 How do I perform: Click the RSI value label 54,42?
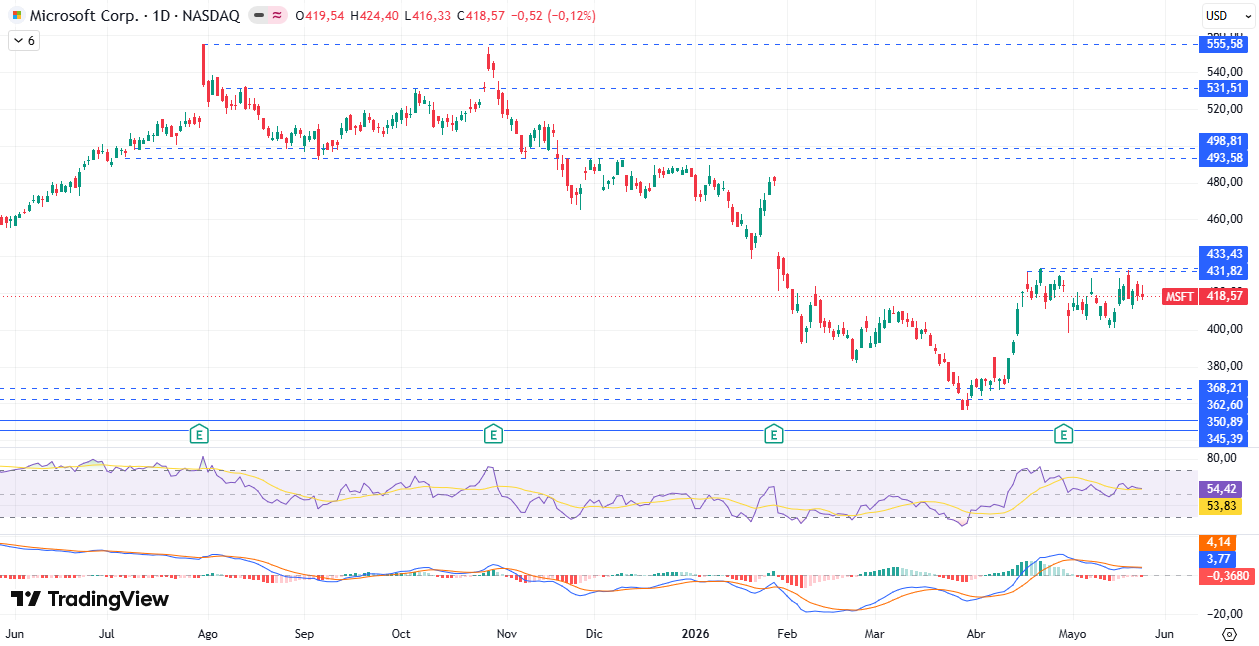pos(1221,489)
